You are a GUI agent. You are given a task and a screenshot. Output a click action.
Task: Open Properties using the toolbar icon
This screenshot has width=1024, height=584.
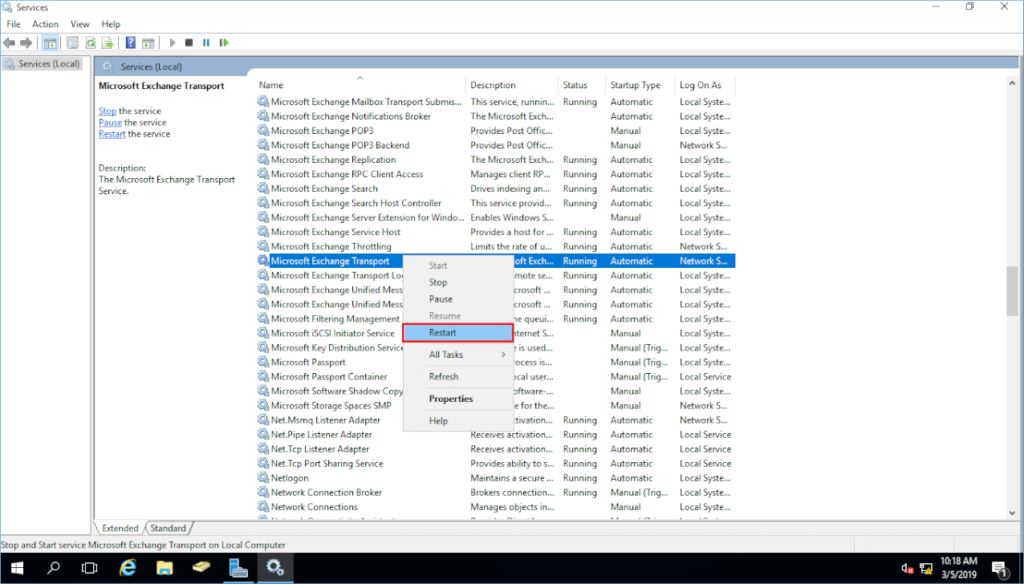pos(71,42)
